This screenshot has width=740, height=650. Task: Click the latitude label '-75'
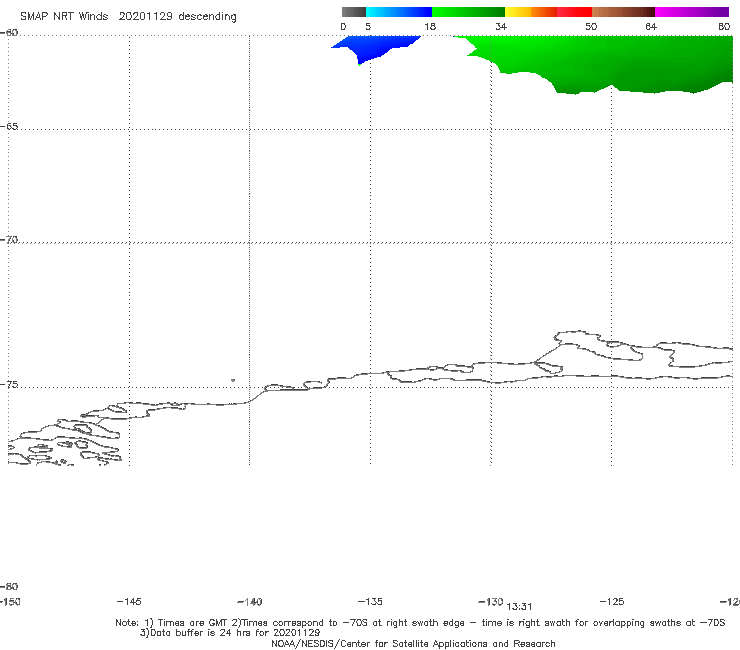tap(9, 385)
